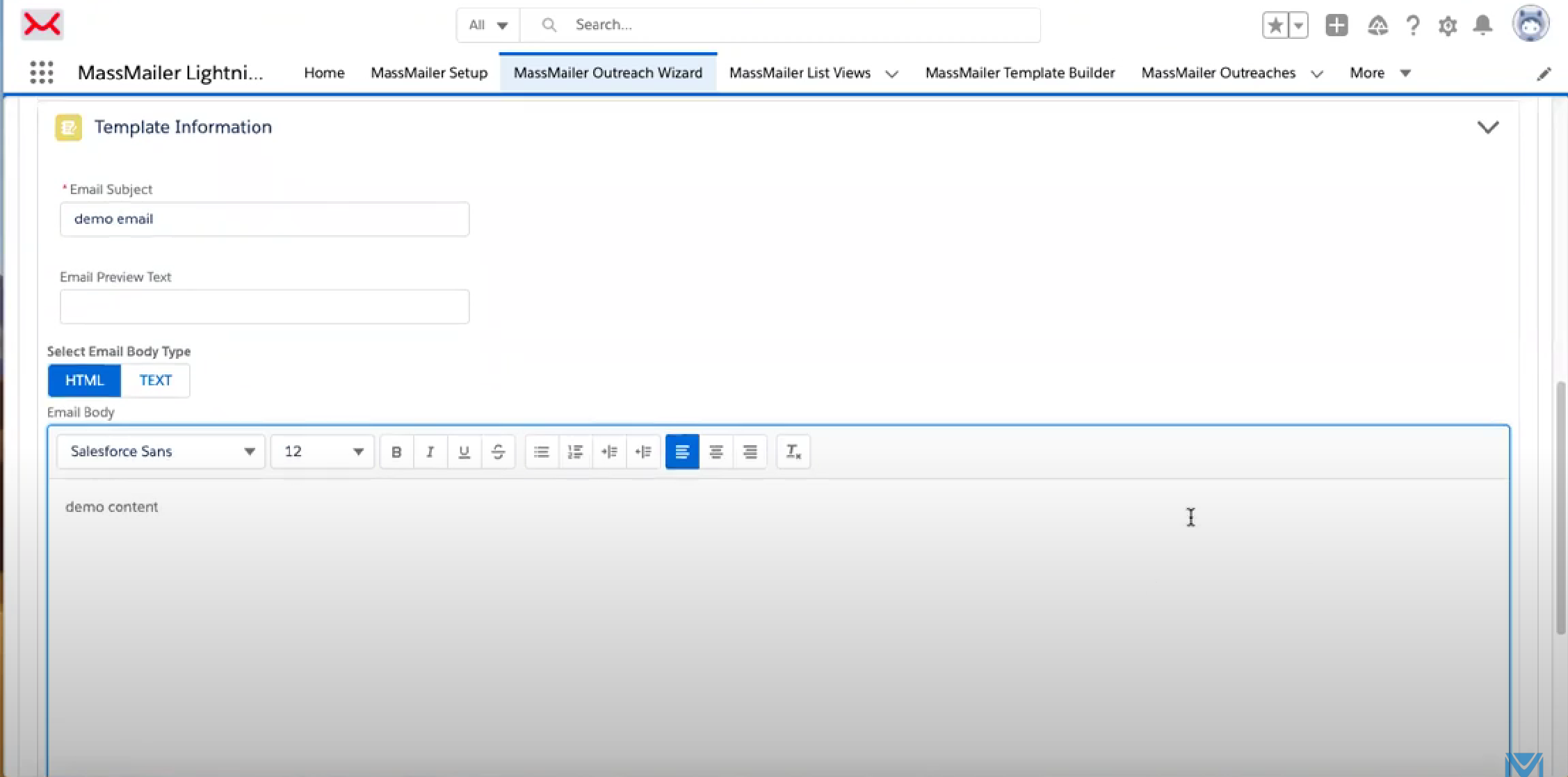The width and height of the screenshot is (1568, 777).
Task: Select the TEXT email body type
Action: pyautogui.click(x=155, y=381)
